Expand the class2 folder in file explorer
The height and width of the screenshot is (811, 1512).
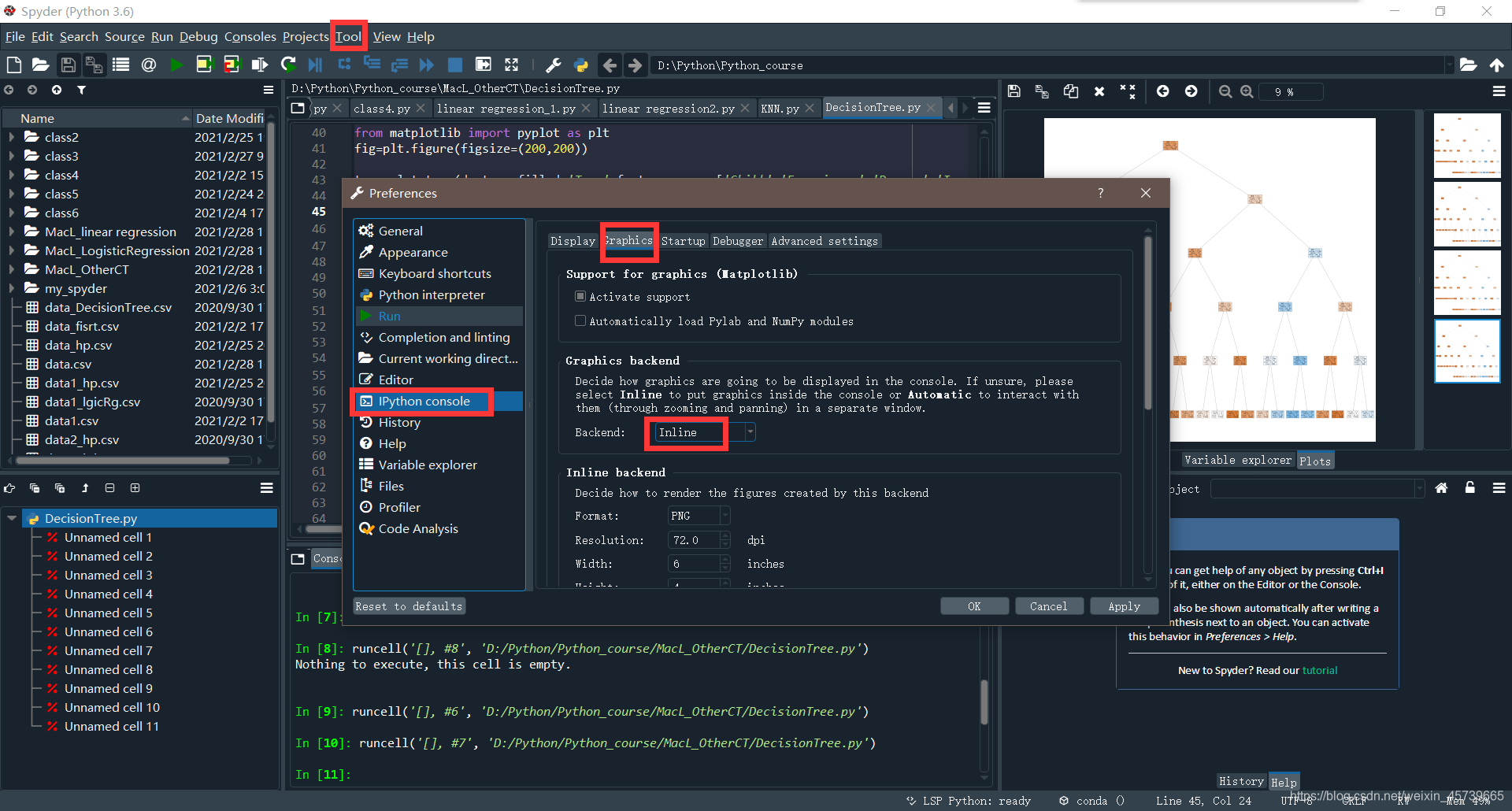point(11,137)
